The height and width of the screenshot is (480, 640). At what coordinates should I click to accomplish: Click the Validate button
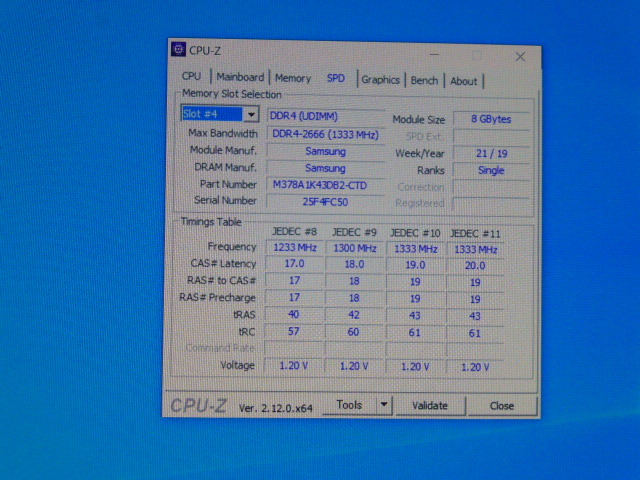tap(430, 406)
